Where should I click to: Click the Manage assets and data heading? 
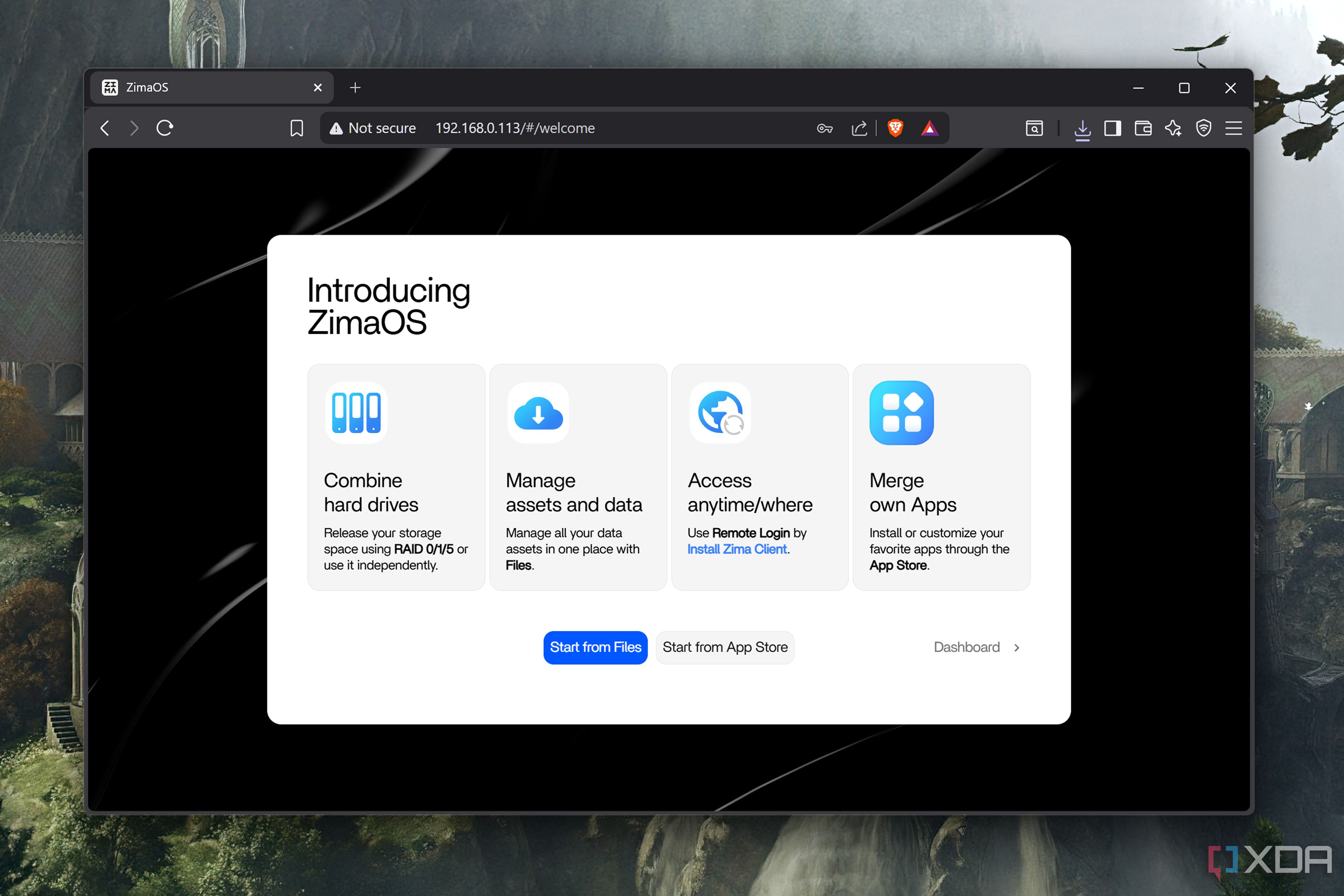click(574, 492)
